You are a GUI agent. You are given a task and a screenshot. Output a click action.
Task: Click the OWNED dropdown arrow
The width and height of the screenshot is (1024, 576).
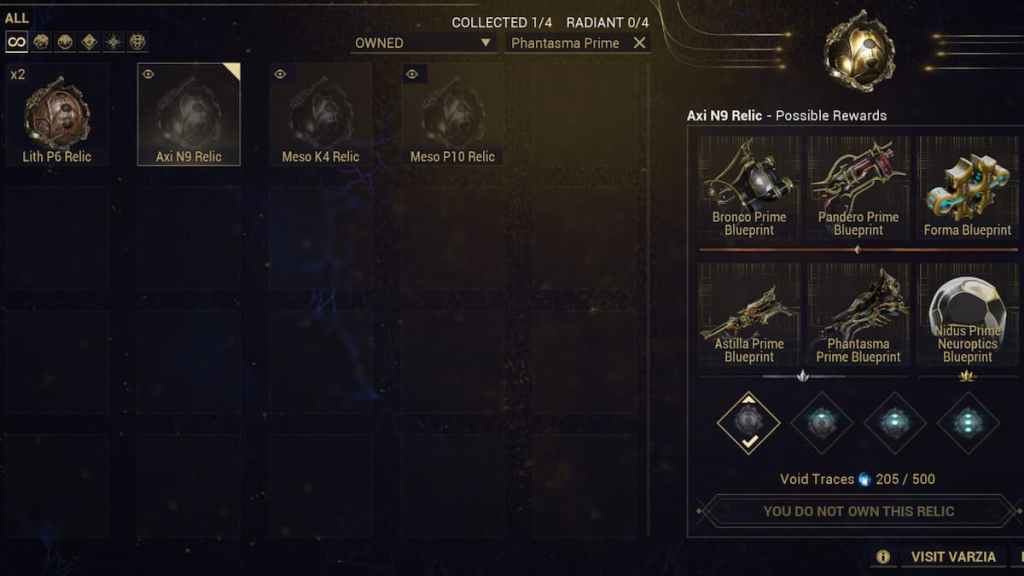[485, 42]
